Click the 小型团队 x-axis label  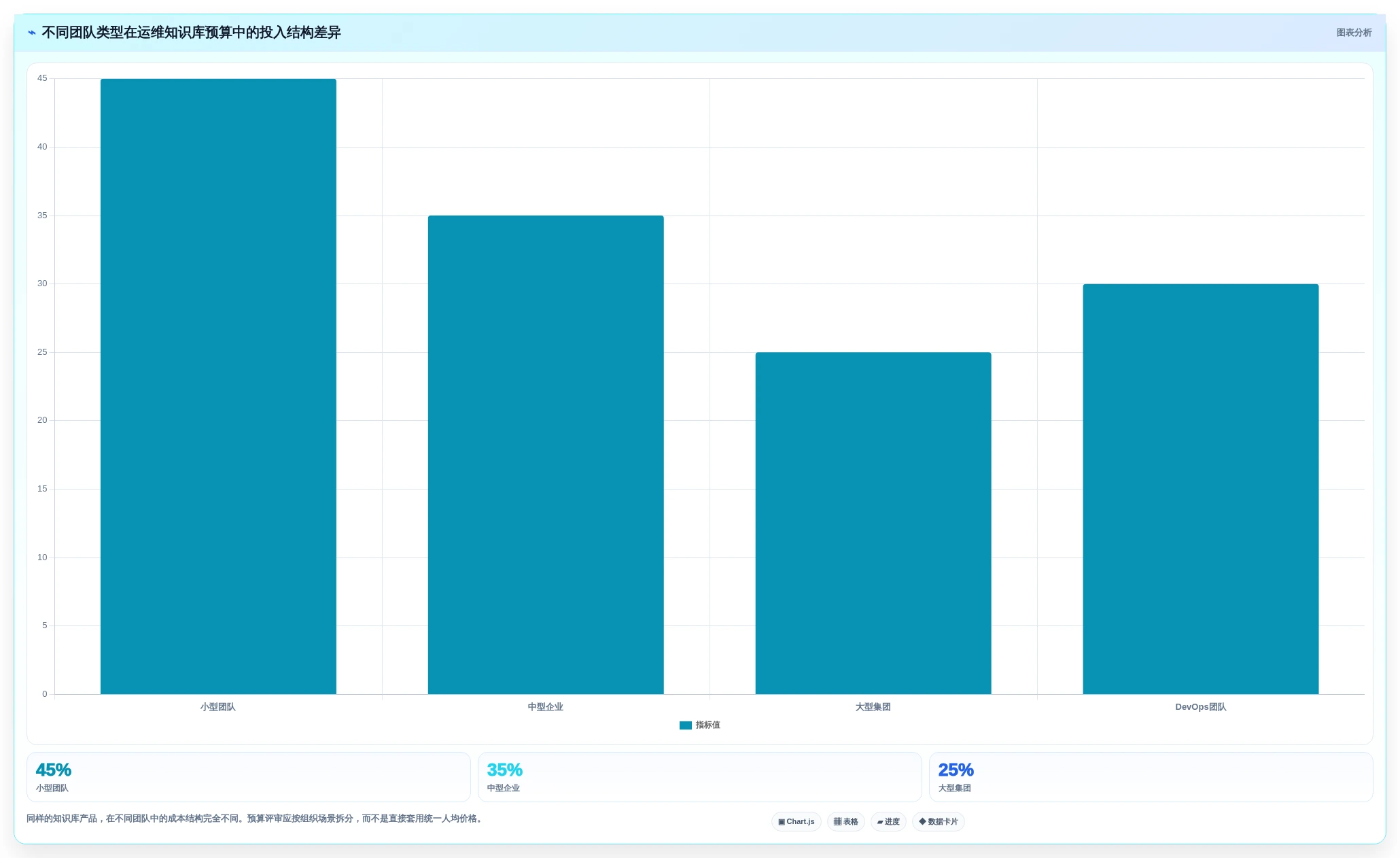(x=218, y=707)
